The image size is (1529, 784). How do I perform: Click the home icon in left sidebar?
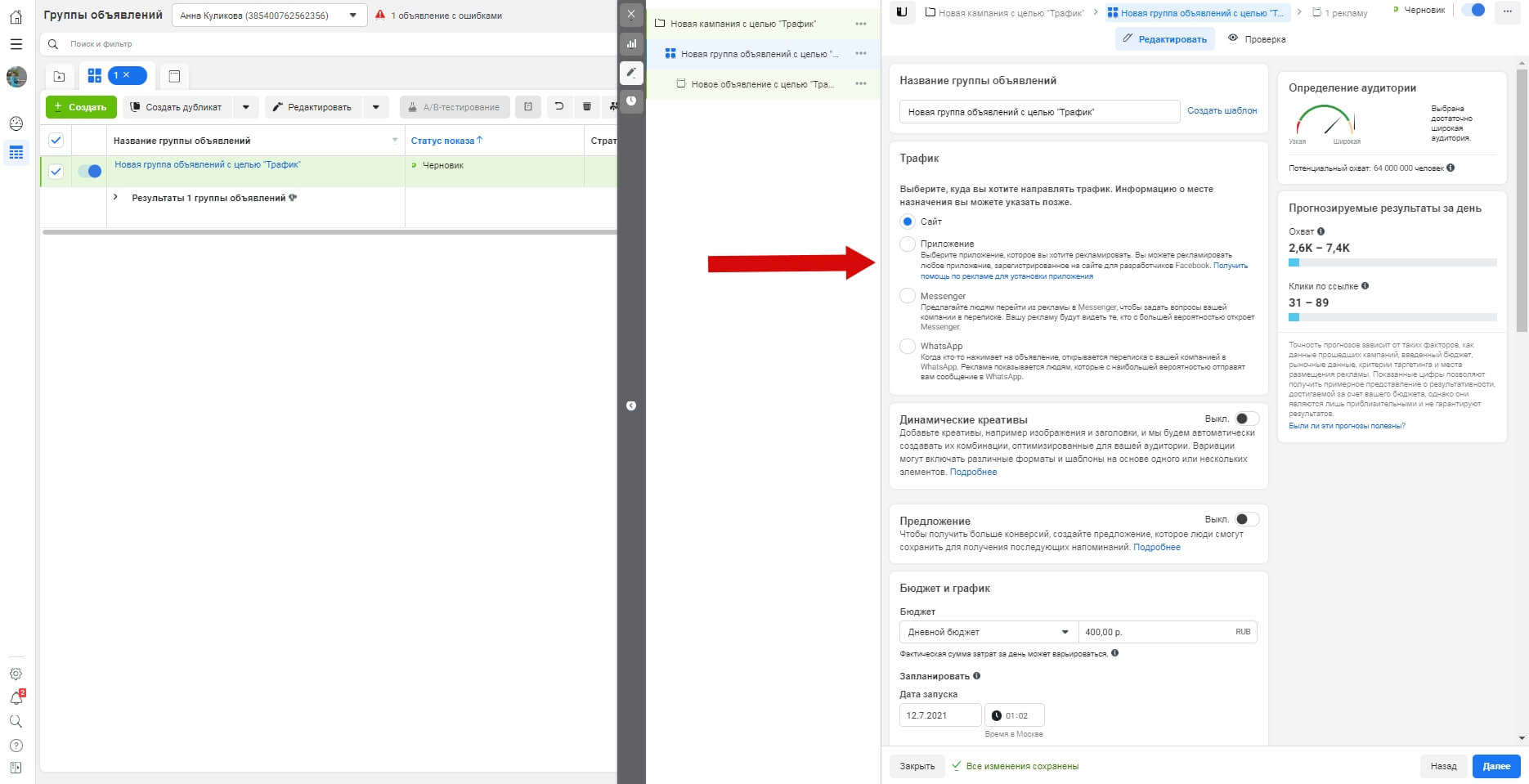tap(16, 16)
